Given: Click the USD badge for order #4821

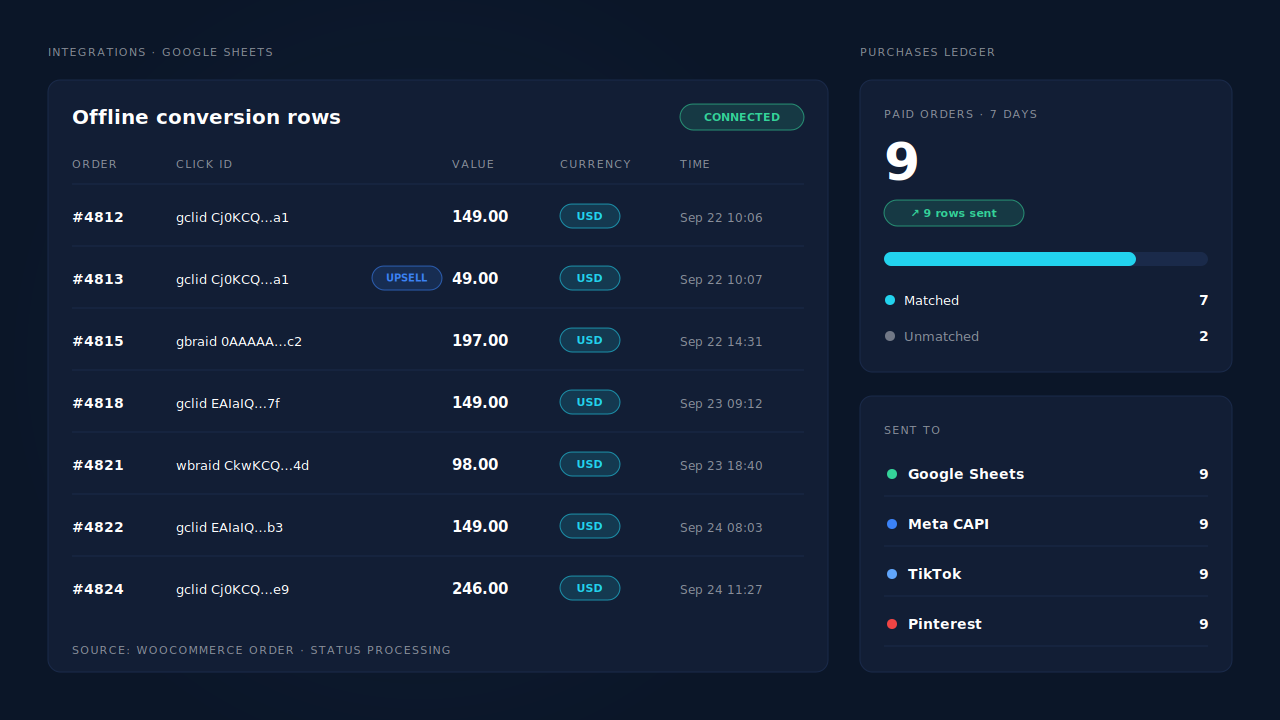Looking at the screenshot, I should tap(590, 464).
